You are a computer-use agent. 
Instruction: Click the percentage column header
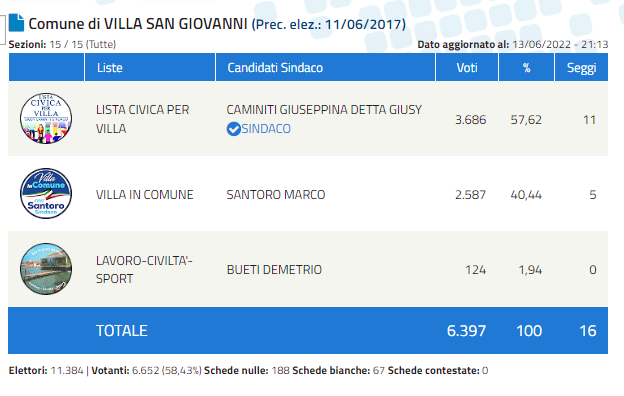pos(526,67)
